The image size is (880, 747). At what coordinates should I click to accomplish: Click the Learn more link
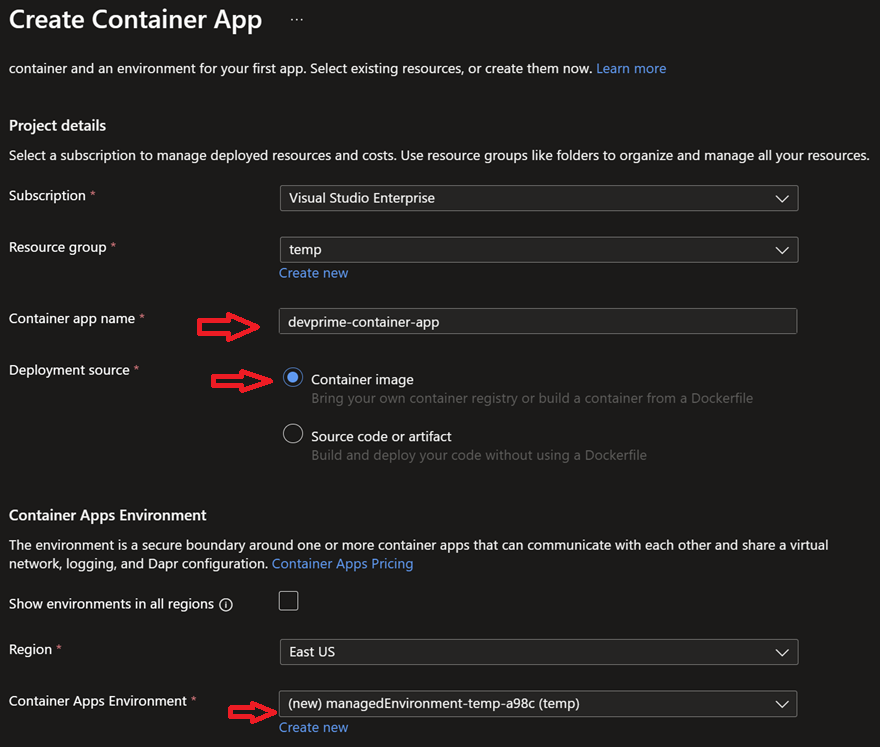point(631,68)
